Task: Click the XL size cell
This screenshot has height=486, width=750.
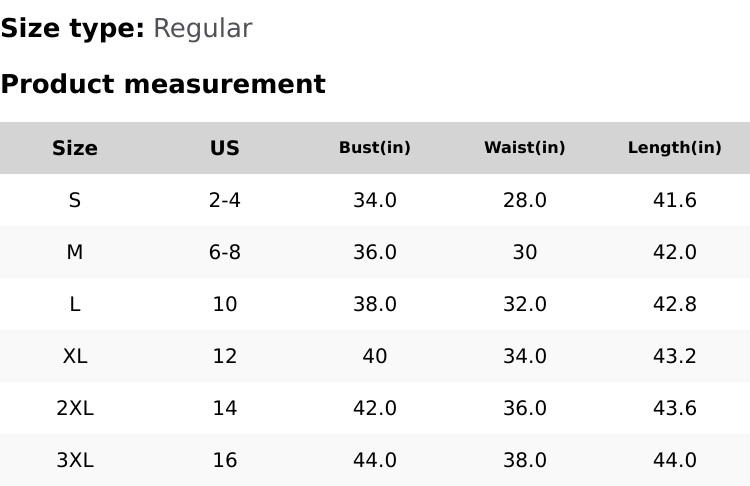Action: coord(75,356)
